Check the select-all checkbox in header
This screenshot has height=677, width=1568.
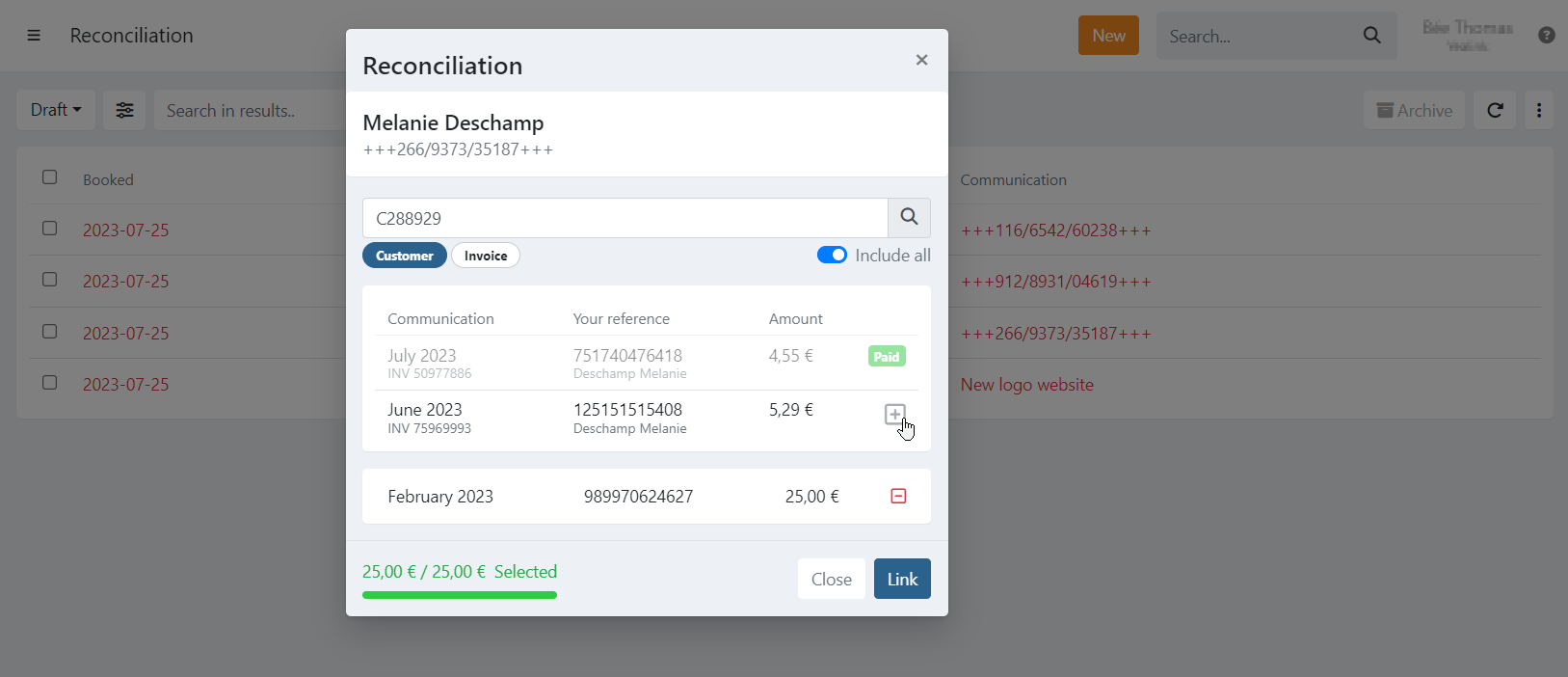pyautogui.click(x=50, y=177)
